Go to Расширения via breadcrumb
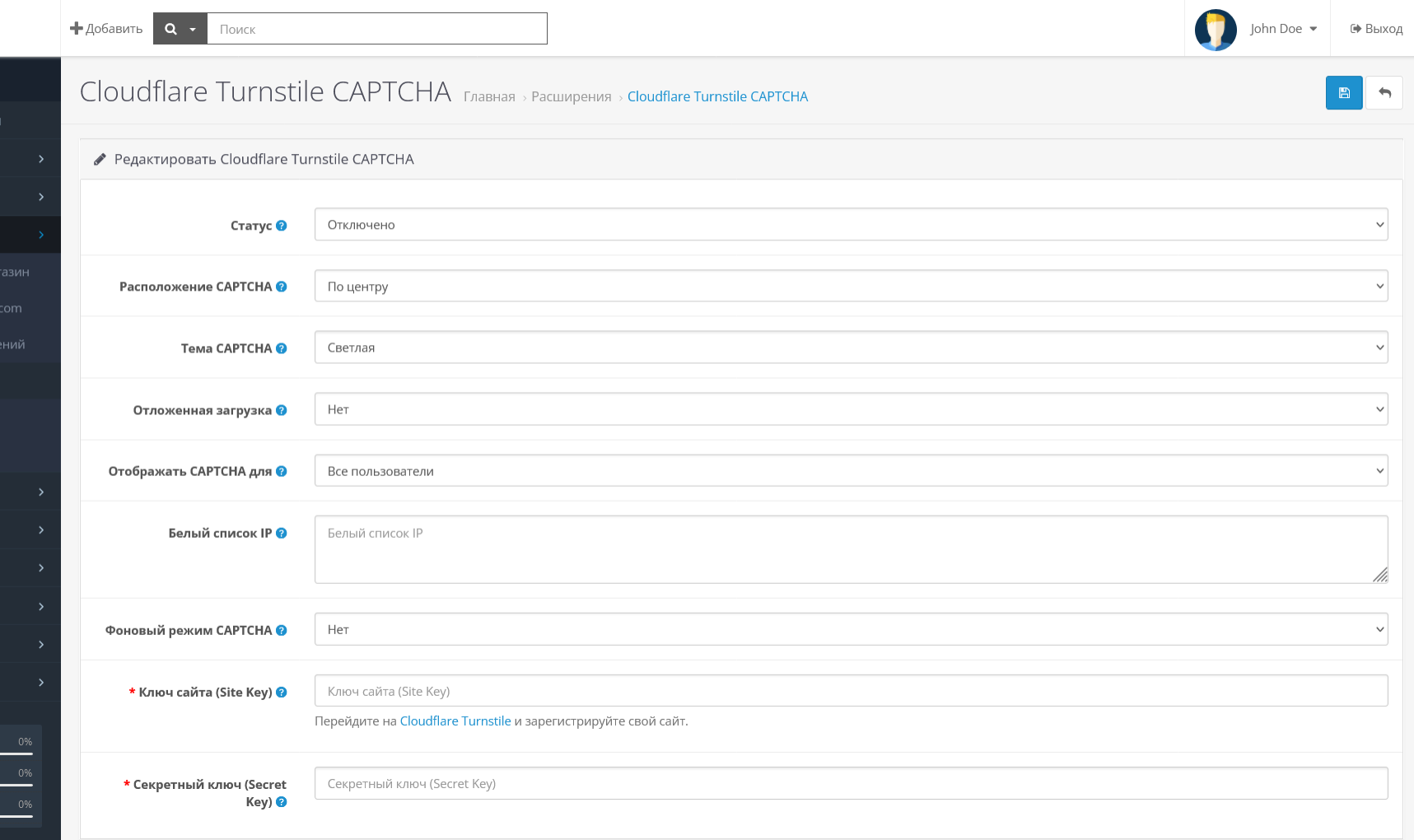This screenshot has width=1414, height=840. (571, 96)
